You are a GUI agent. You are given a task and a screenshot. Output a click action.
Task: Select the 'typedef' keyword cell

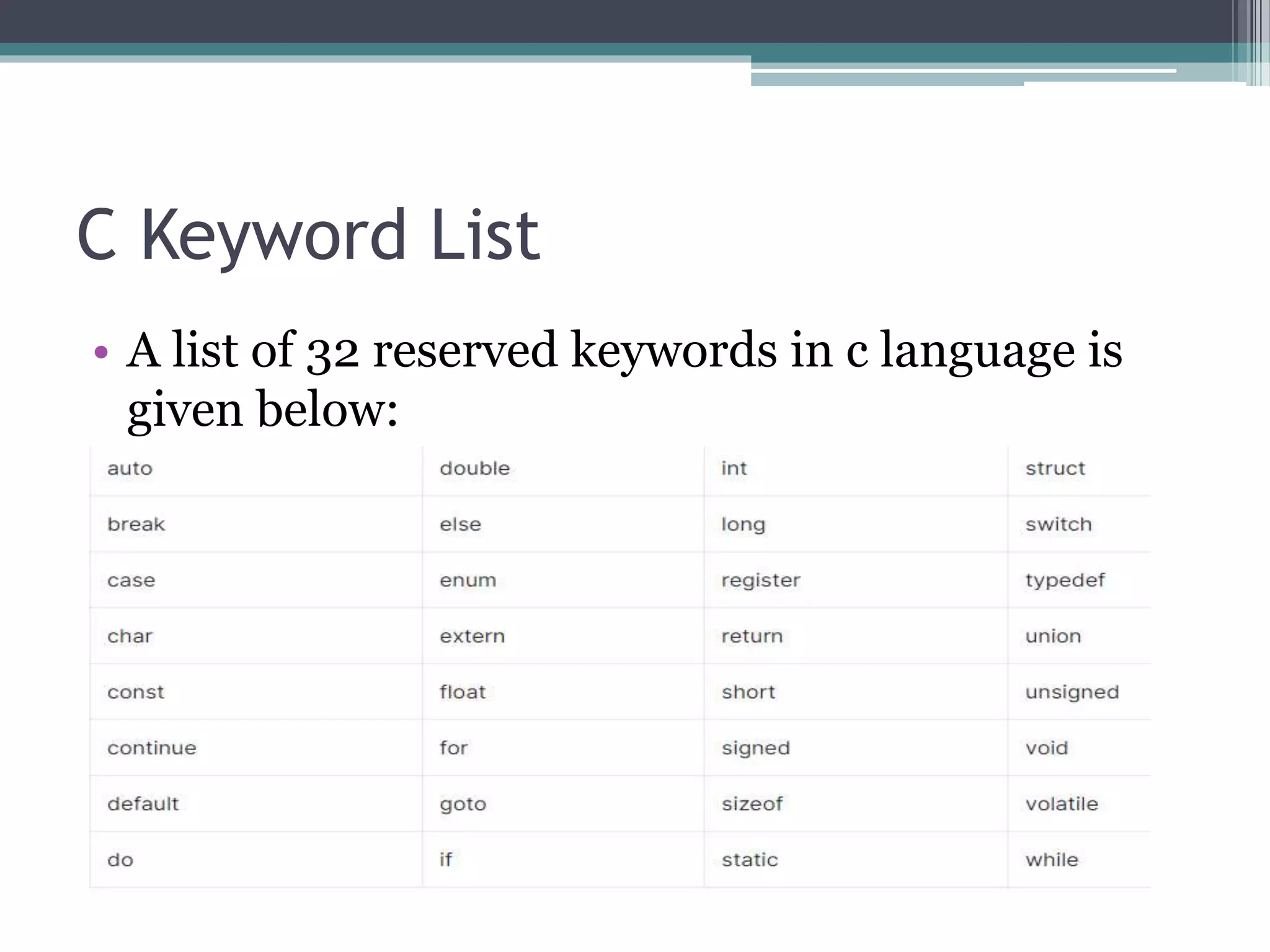click(1064, 580)
